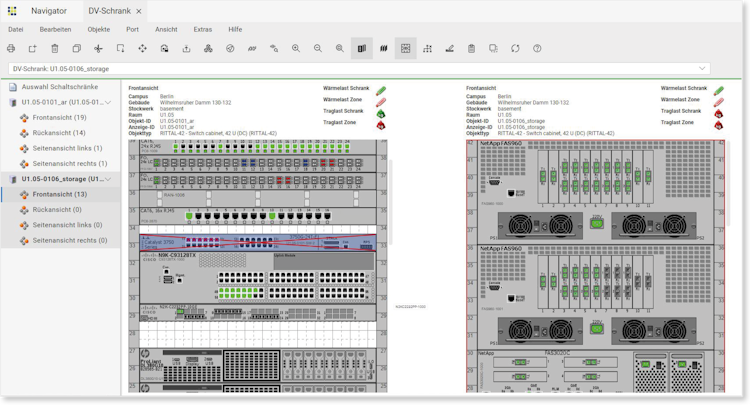This screenshot has width=750, height=405.
Task: Toggle the highlighted cabinet view toolbar button
Action: [362, 48]
